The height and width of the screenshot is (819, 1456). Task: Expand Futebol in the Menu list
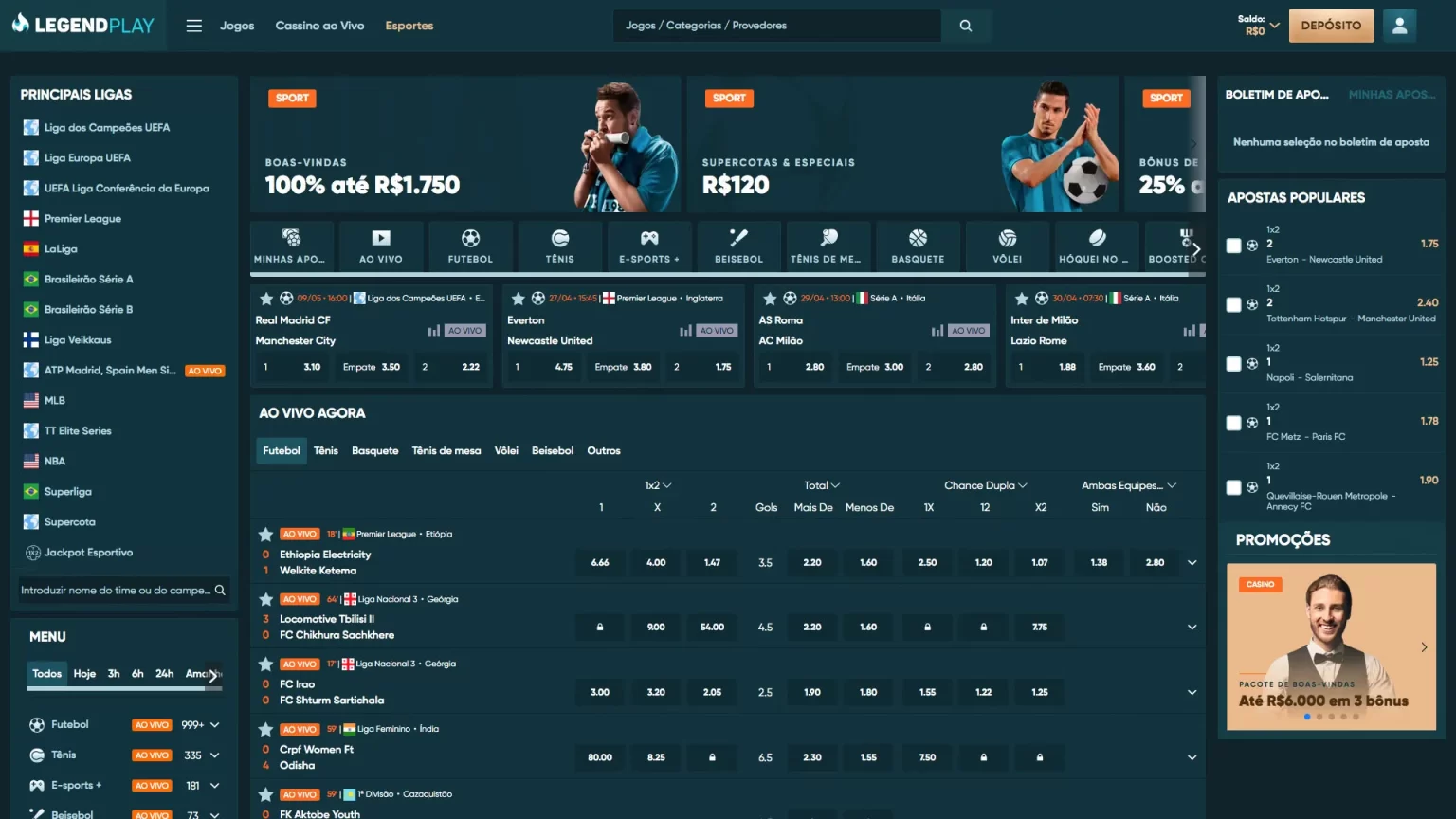point(215,725)
